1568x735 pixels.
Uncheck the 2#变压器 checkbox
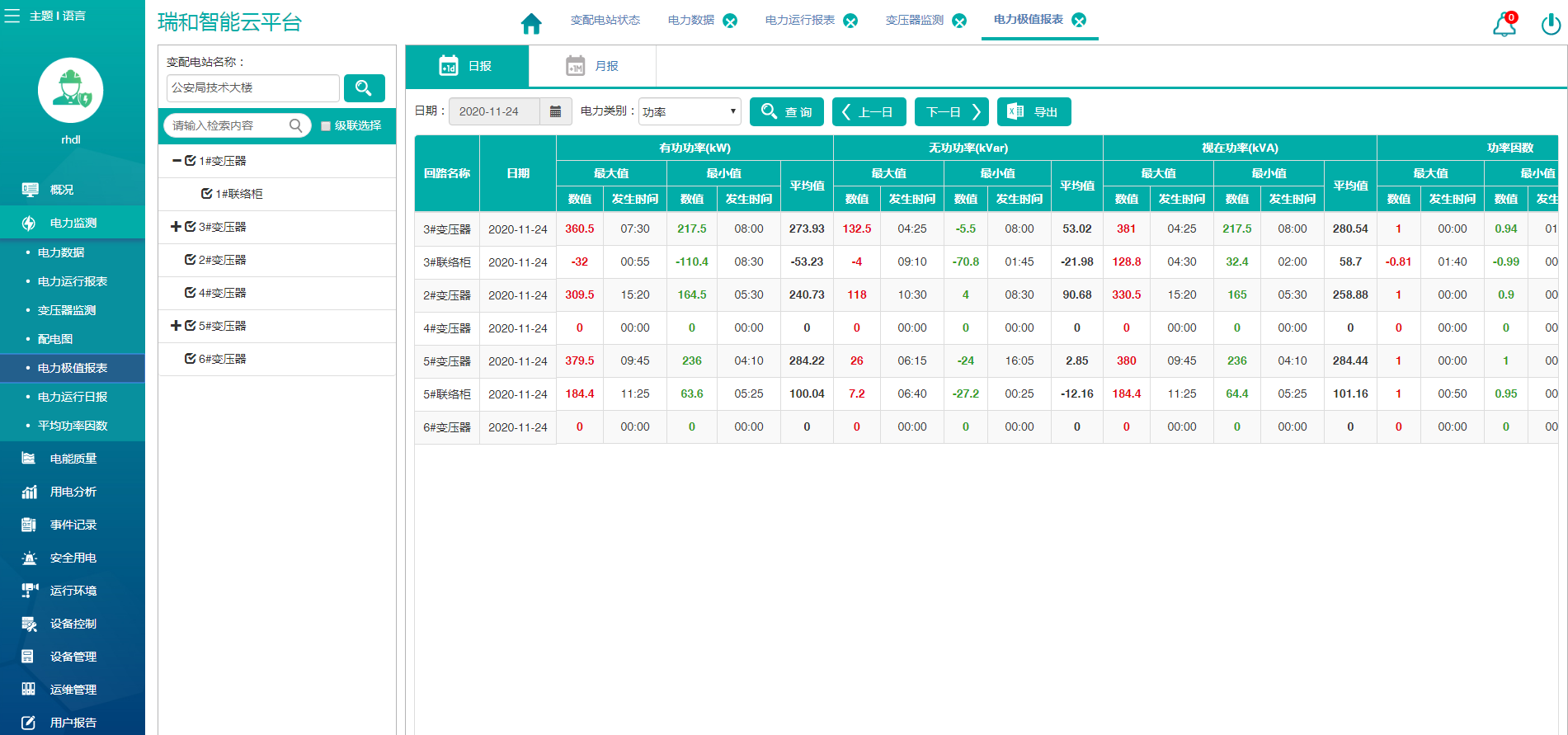pos(191,260)
